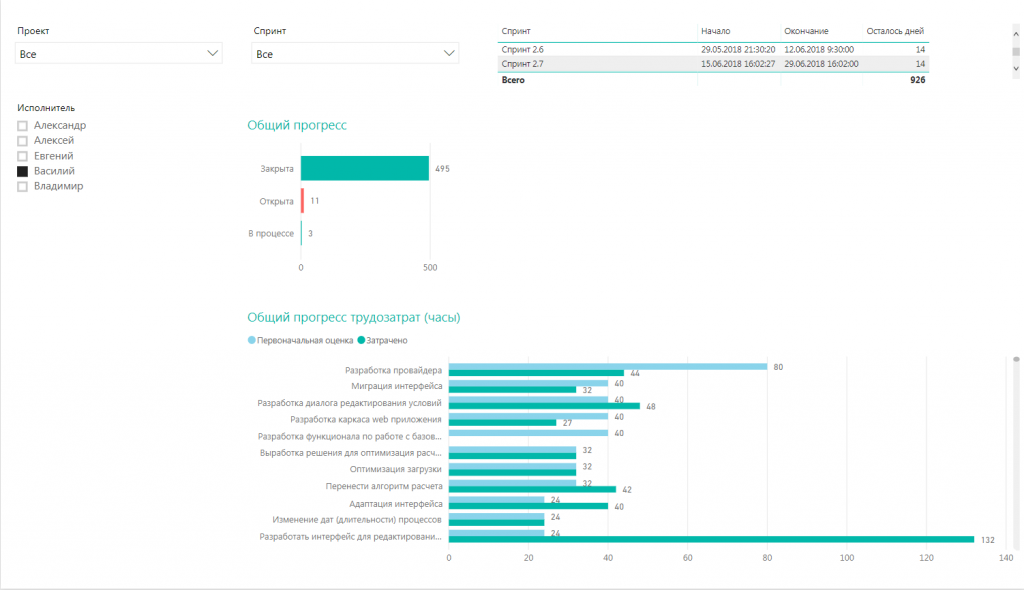Click the red Открыта bar

tap(302, 201)
